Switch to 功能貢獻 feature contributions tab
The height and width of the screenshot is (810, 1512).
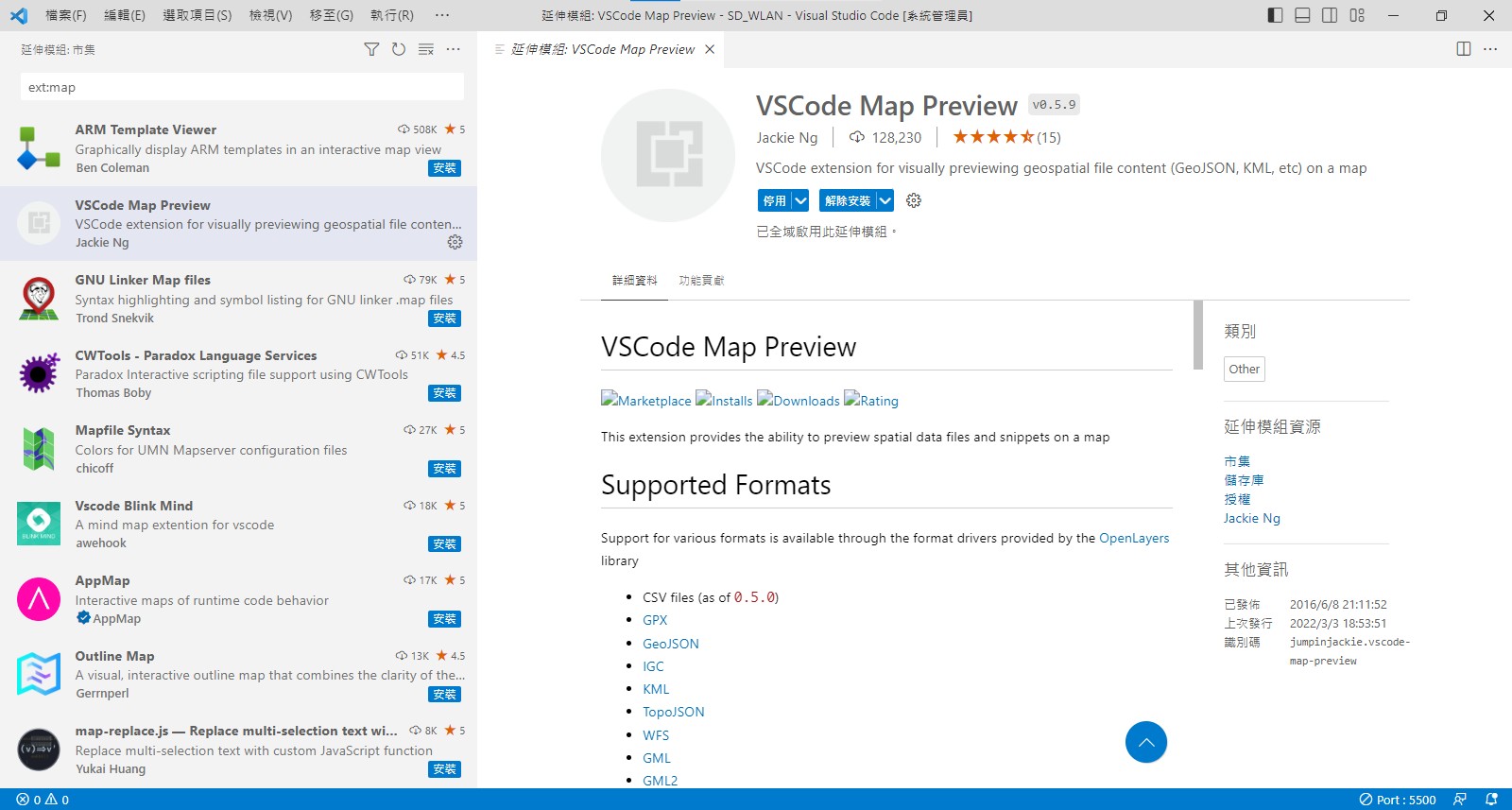(x=701, y=281)
